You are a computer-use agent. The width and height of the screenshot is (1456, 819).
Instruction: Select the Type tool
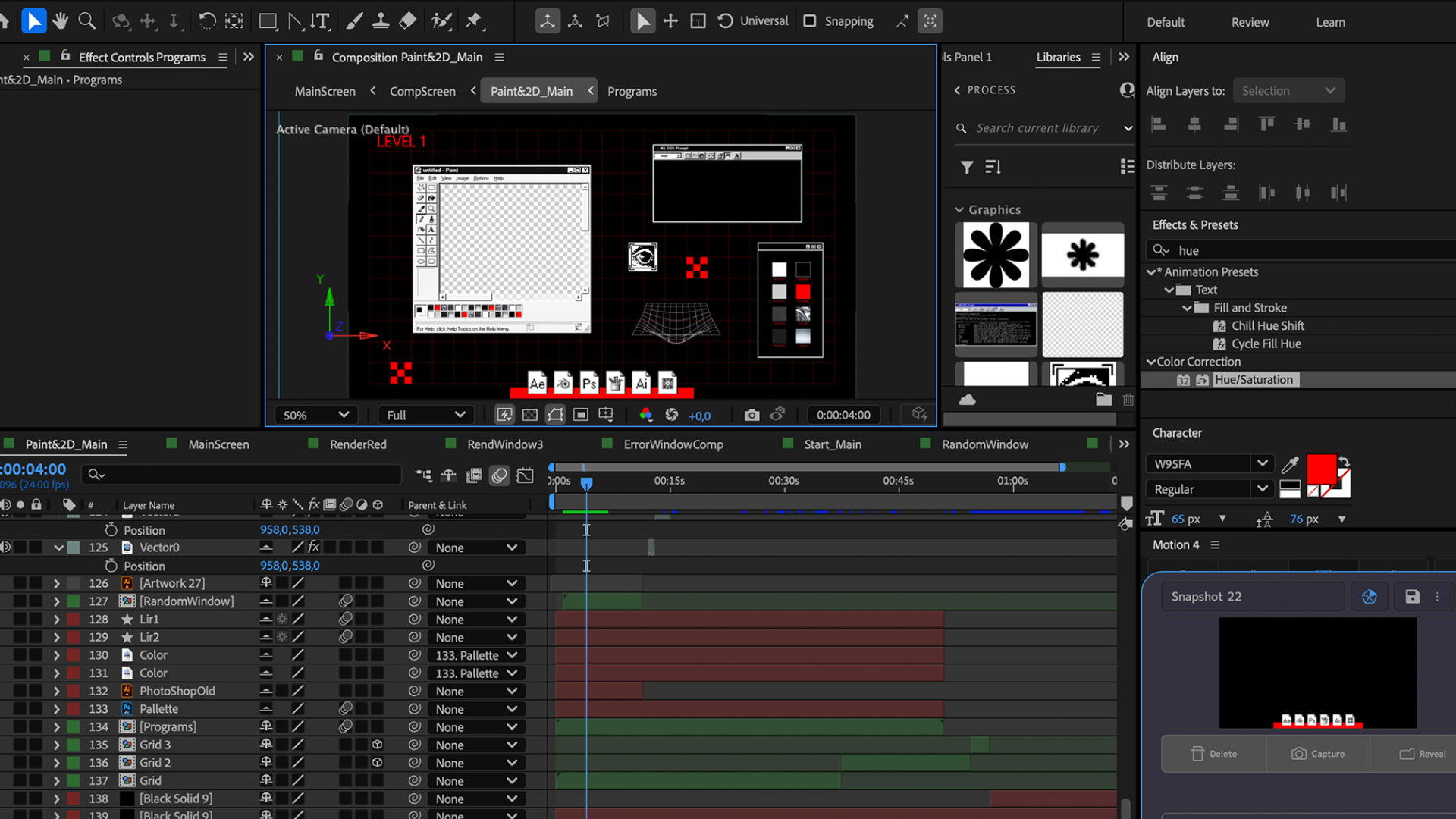323,20
